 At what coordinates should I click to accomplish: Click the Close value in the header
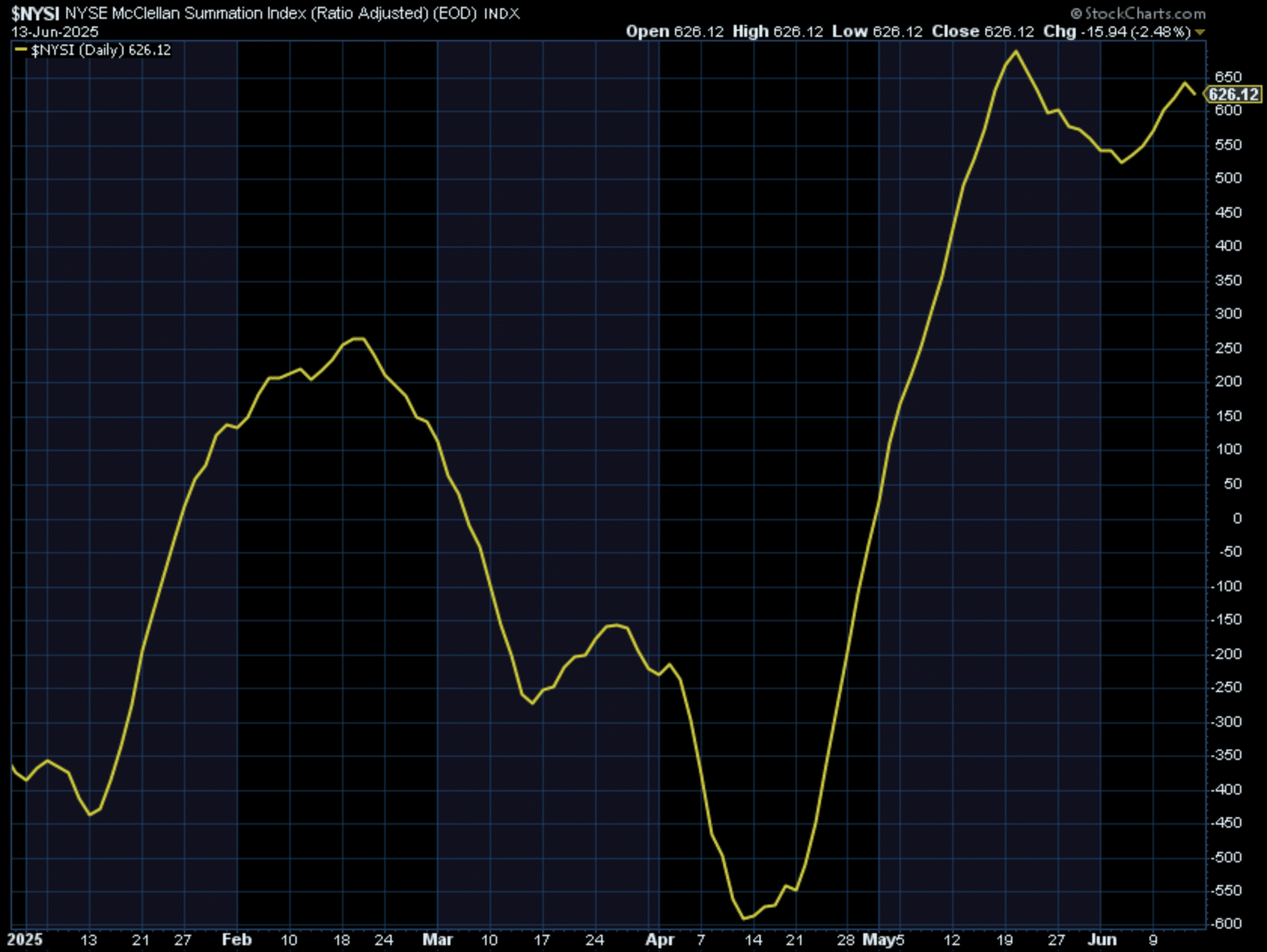pyautogui.click(x=1009, y=32)
